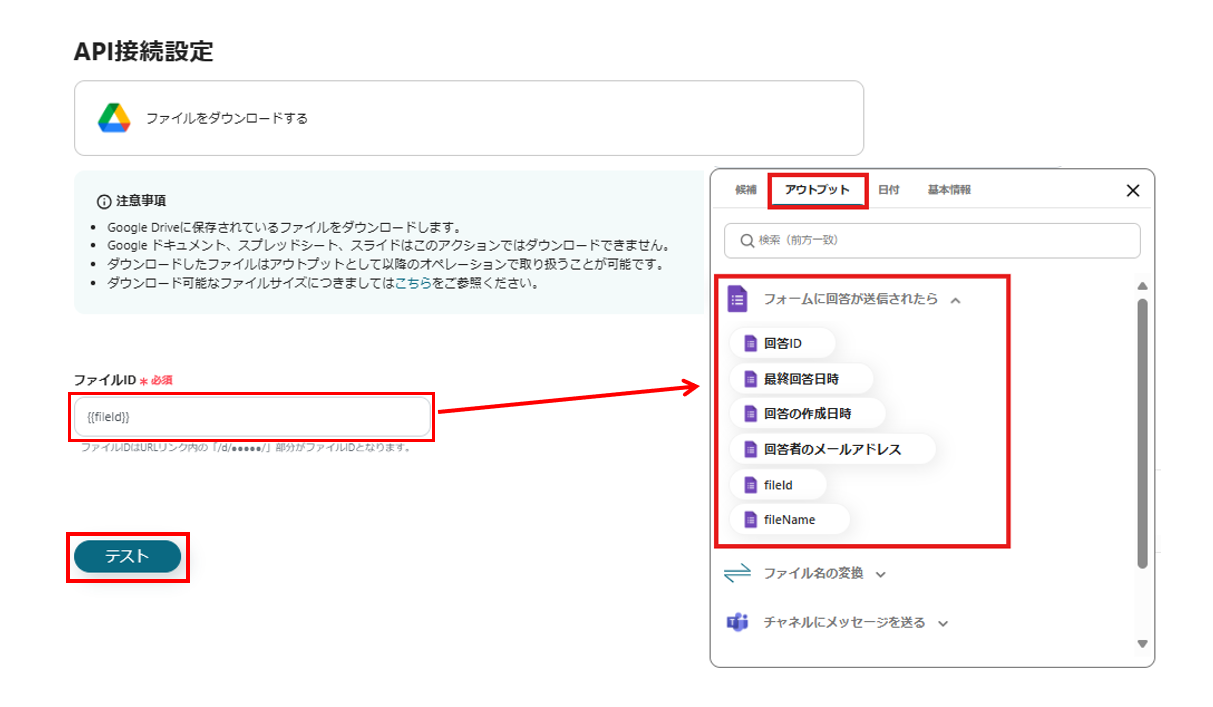Screen dimensions: 1213x707
Task: Click the チャネルにメッセージを送る section title
Action: coord(845,623)
